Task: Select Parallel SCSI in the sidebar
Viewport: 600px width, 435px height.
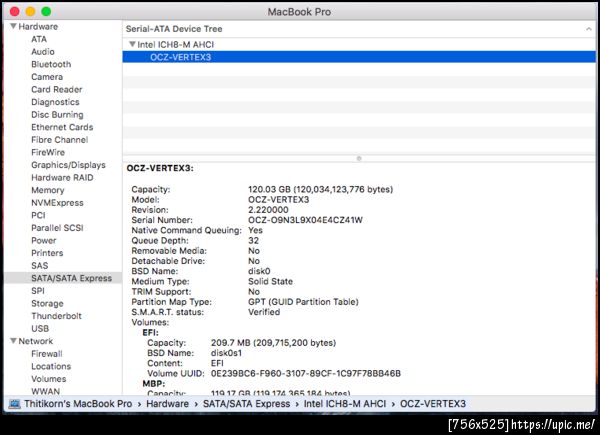Action: (x=57, y=228)
